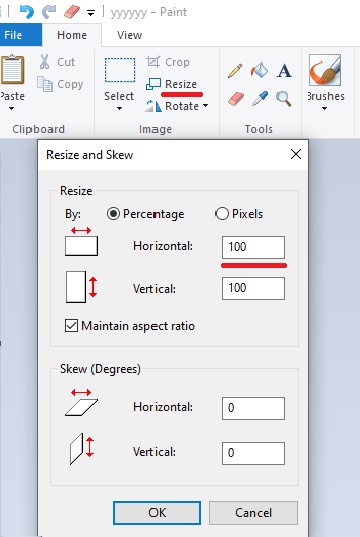Activate the Magnifier tool

tap(284, 99)
